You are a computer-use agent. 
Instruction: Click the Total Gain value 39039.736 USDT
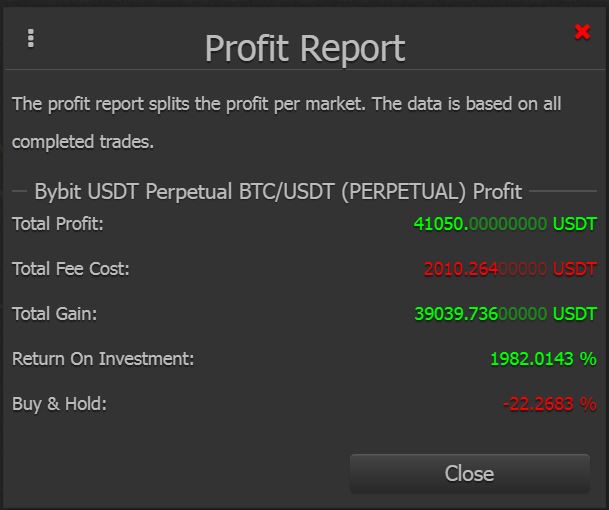(x=505, y=314)
